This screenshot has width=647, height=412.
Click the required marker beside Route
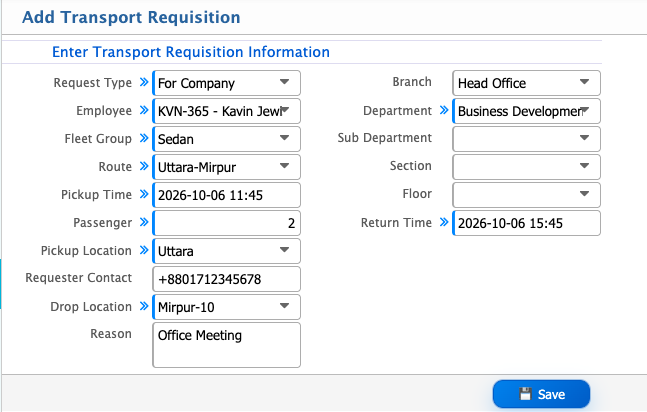pyautogui.click(x=144, y=166)
